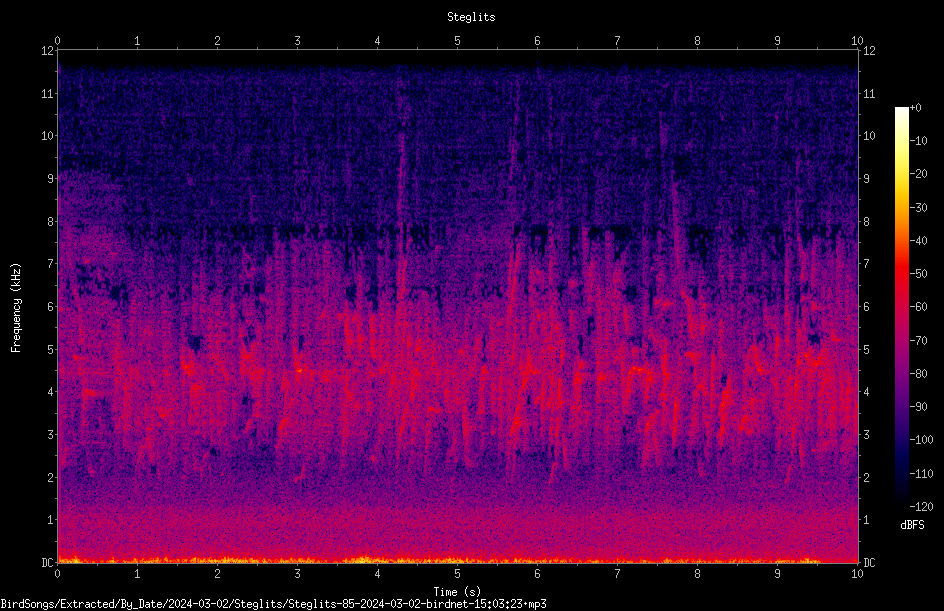
Task: Click the 10 second tick on top axis
Action: pos(857,41)
